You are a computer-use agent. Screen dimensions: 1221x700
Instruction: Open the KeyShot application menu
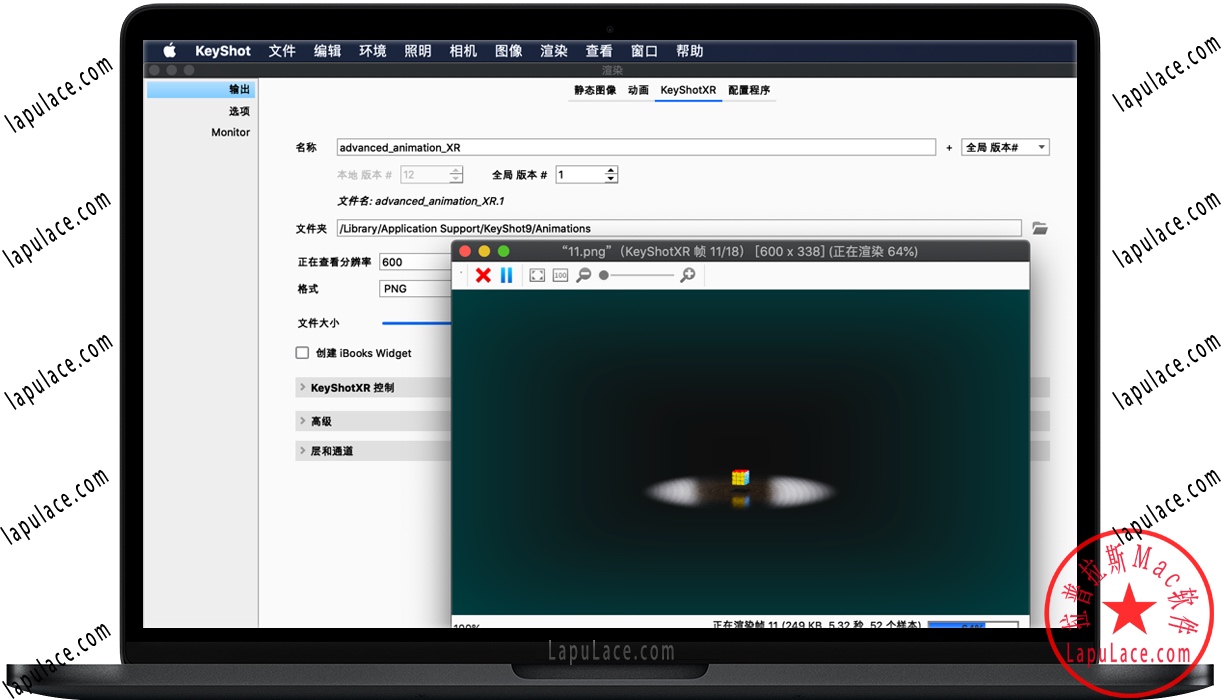[x=223, y=51]
